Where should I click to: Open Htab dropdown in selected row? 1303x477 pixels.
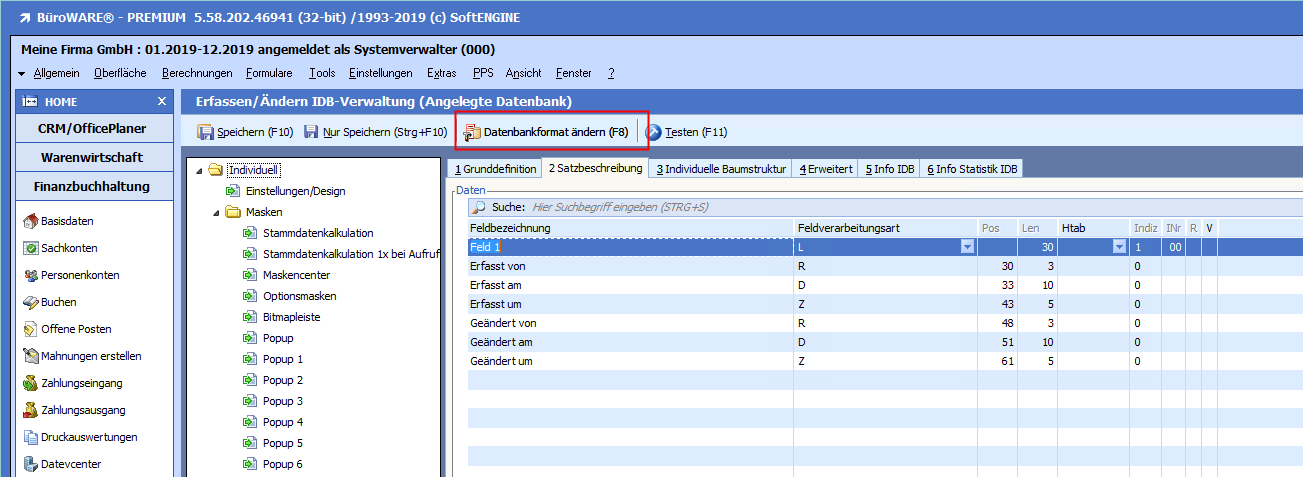pos(1119,247)
